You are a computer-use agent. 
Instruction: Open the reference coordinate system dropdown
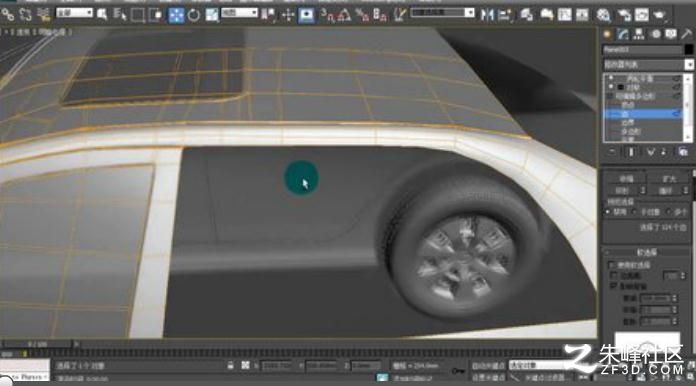point(240,13)
